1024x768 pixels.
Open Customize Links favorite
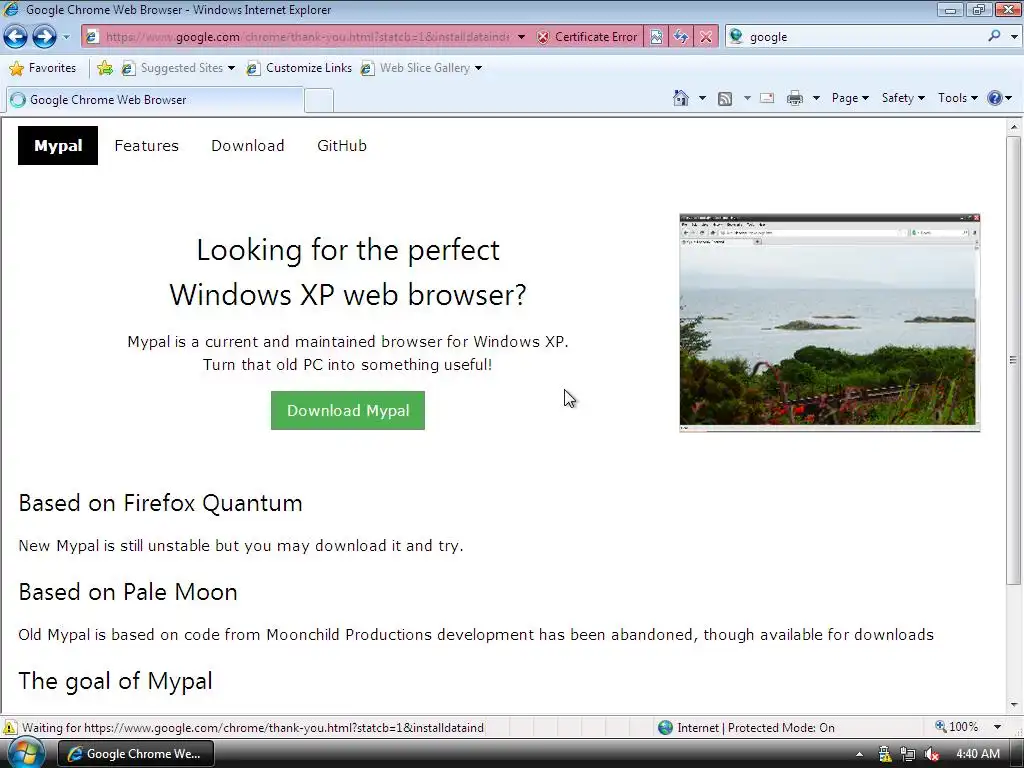click(x=299, y=68)
